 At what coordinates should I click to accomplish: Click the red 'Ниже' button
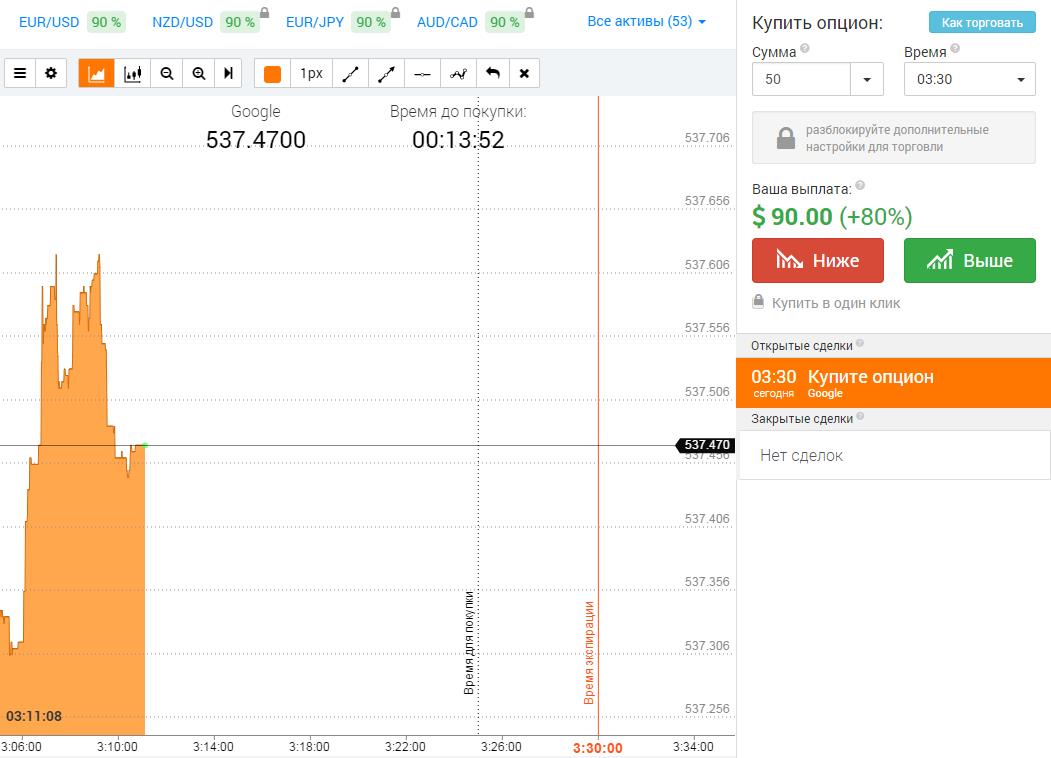[818, 260]
